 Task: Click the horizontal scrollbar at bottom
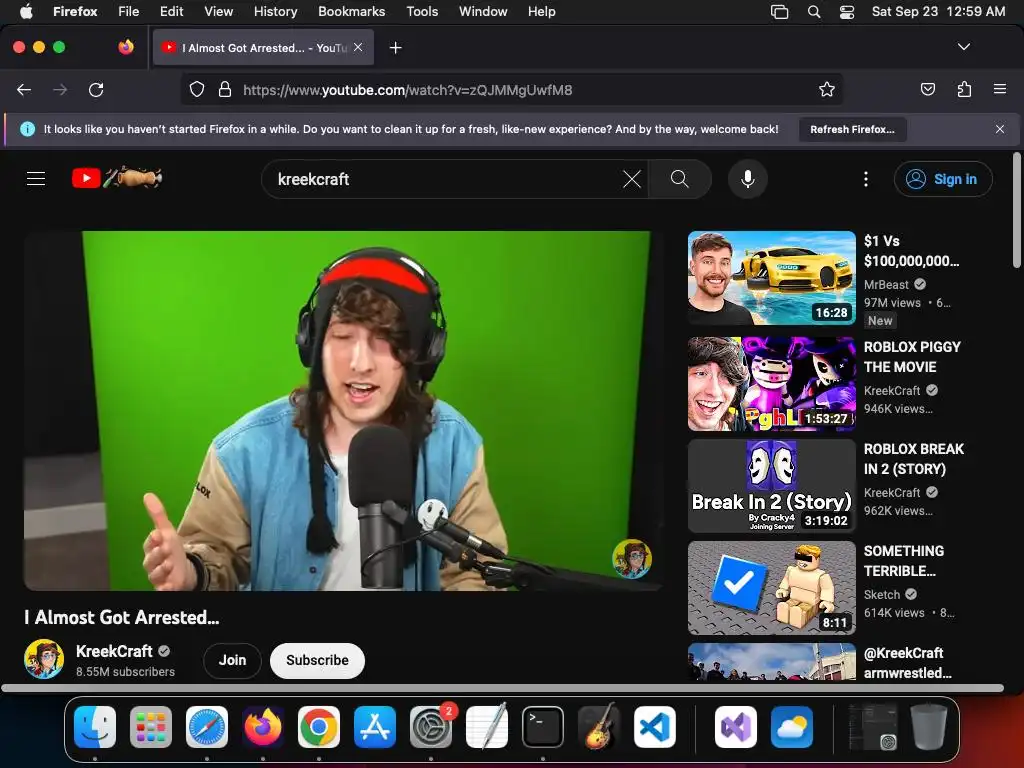[x=502, y=688]
